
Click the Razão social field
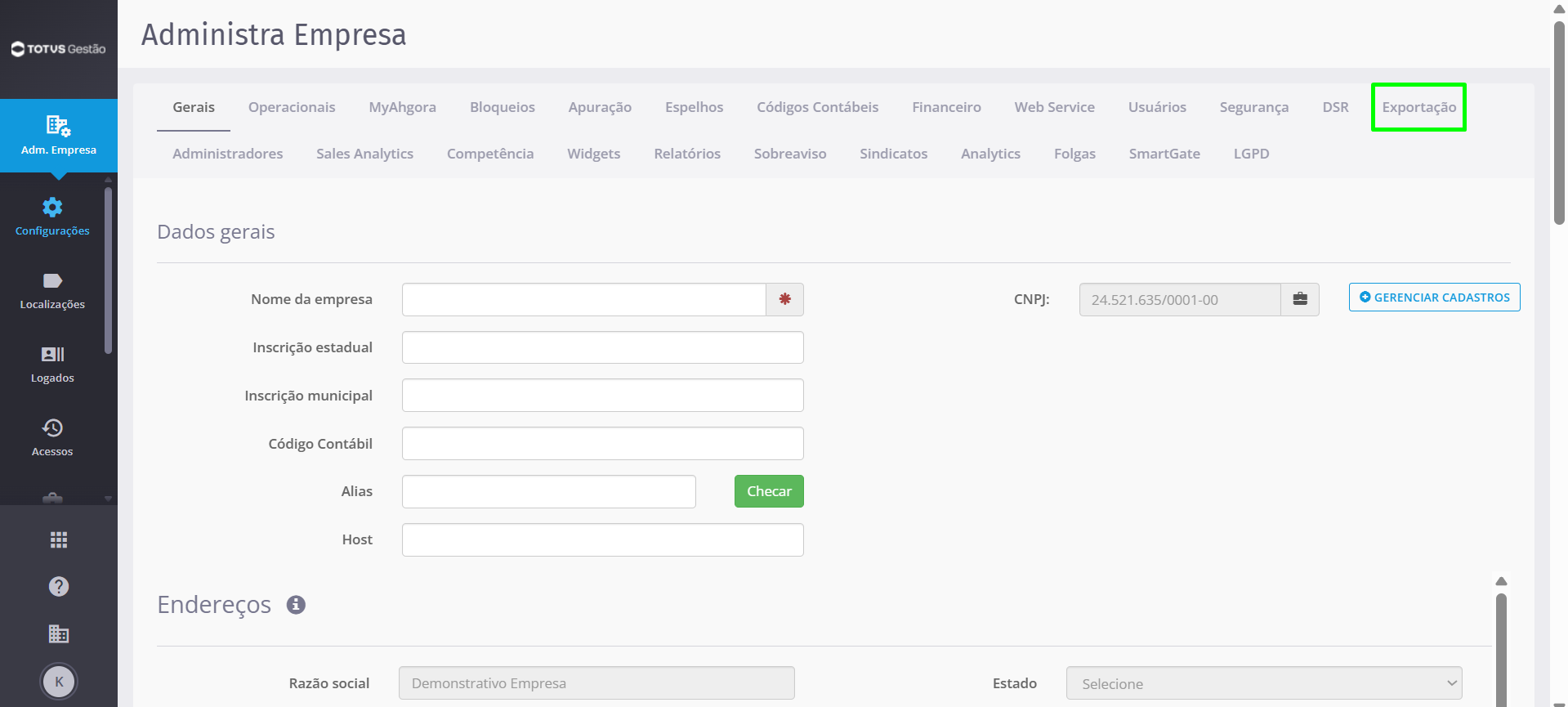[596, 683]
